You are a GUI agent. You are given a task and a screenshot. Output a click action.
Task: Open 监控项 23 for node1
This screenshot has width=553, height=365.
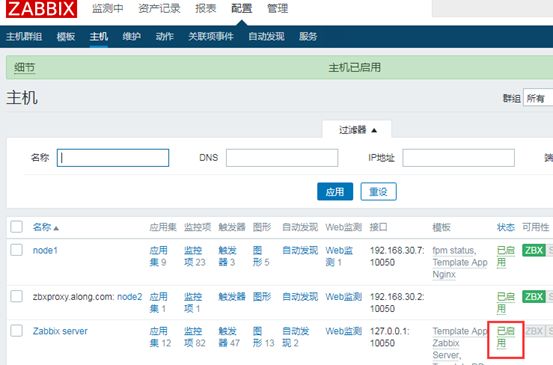[x=194, y=256]
